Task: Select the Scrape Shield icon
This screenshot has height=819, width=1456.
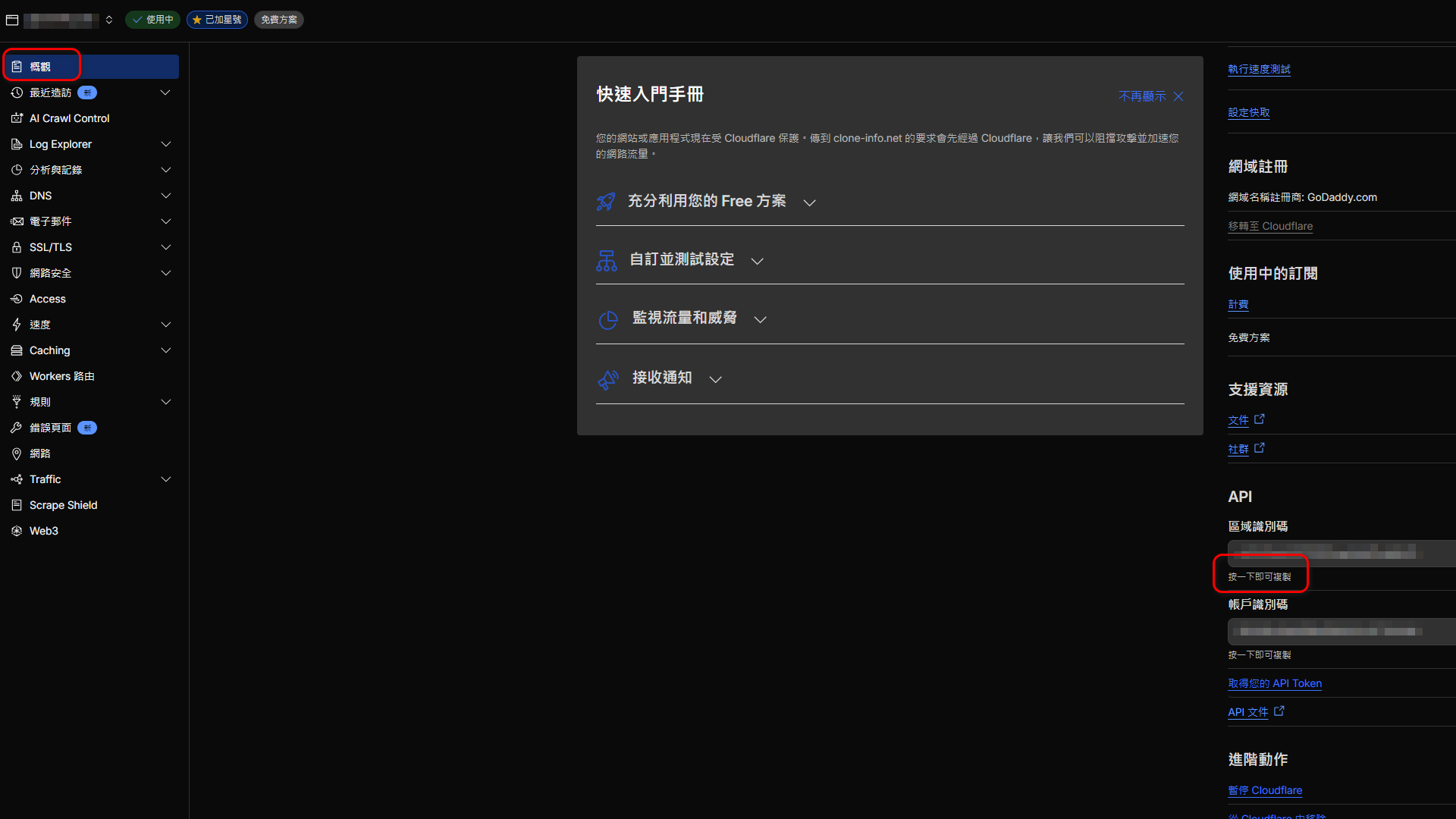Action: [x=17, y=505]
